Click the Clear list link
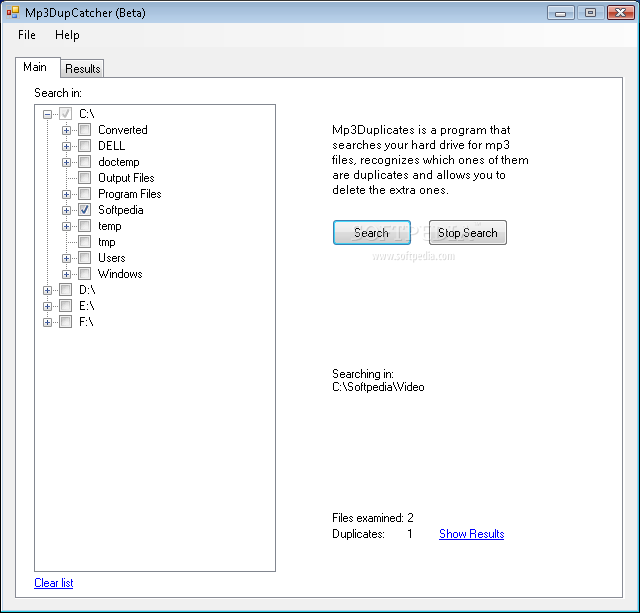Image resolution: width=640 pixels, height=613 pixels. [53, 583]
